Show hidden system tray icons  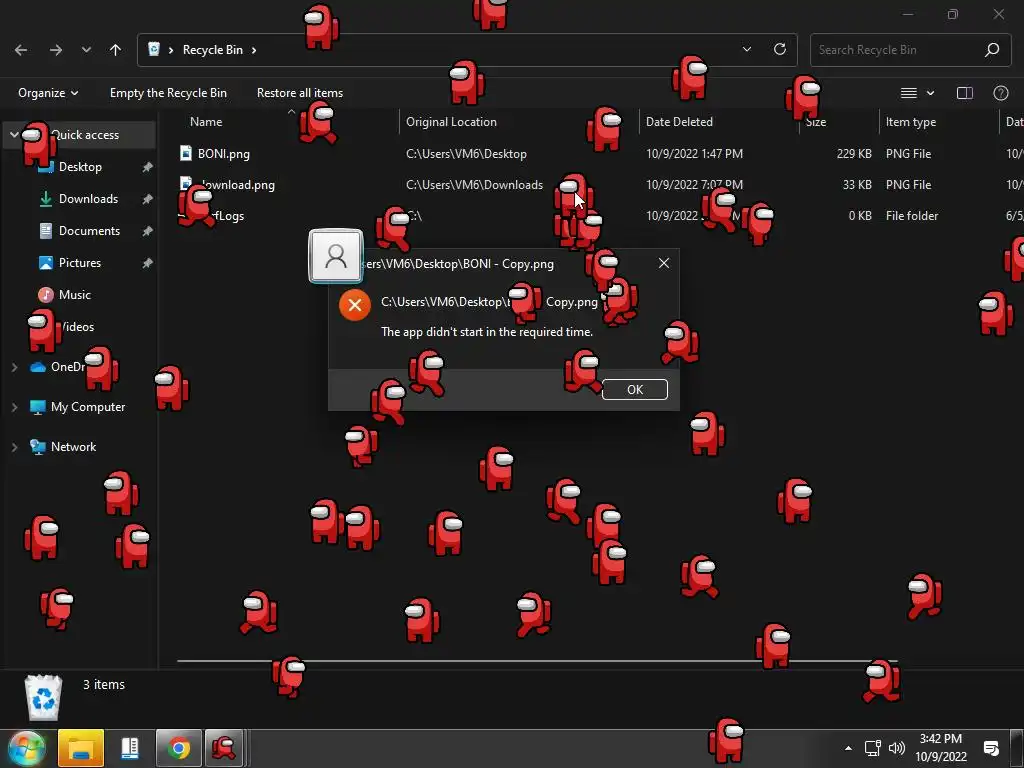(x=848, y=748)
